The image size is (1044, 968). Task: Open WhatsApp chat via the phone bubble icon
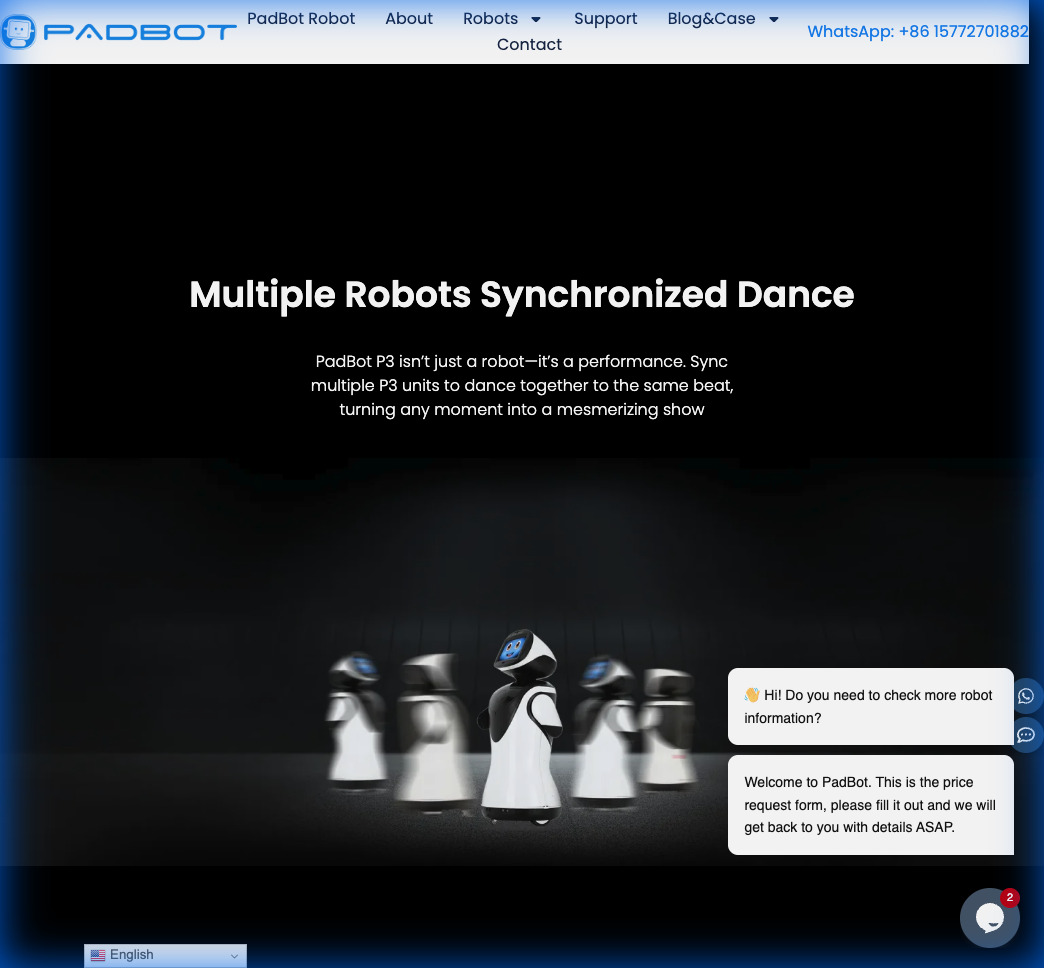1026,696
